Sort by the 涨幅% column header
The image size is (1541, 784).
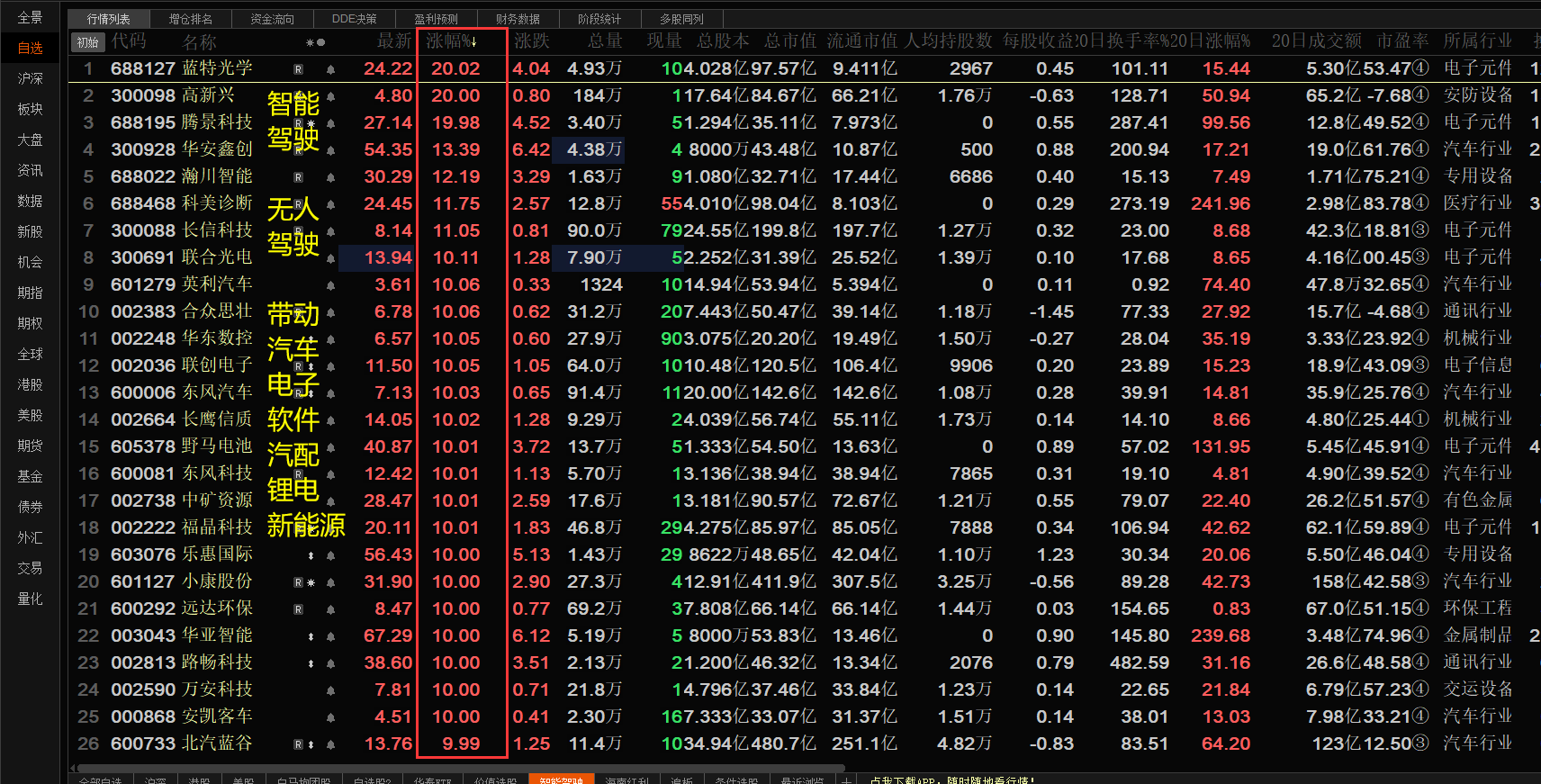point(451,41)
